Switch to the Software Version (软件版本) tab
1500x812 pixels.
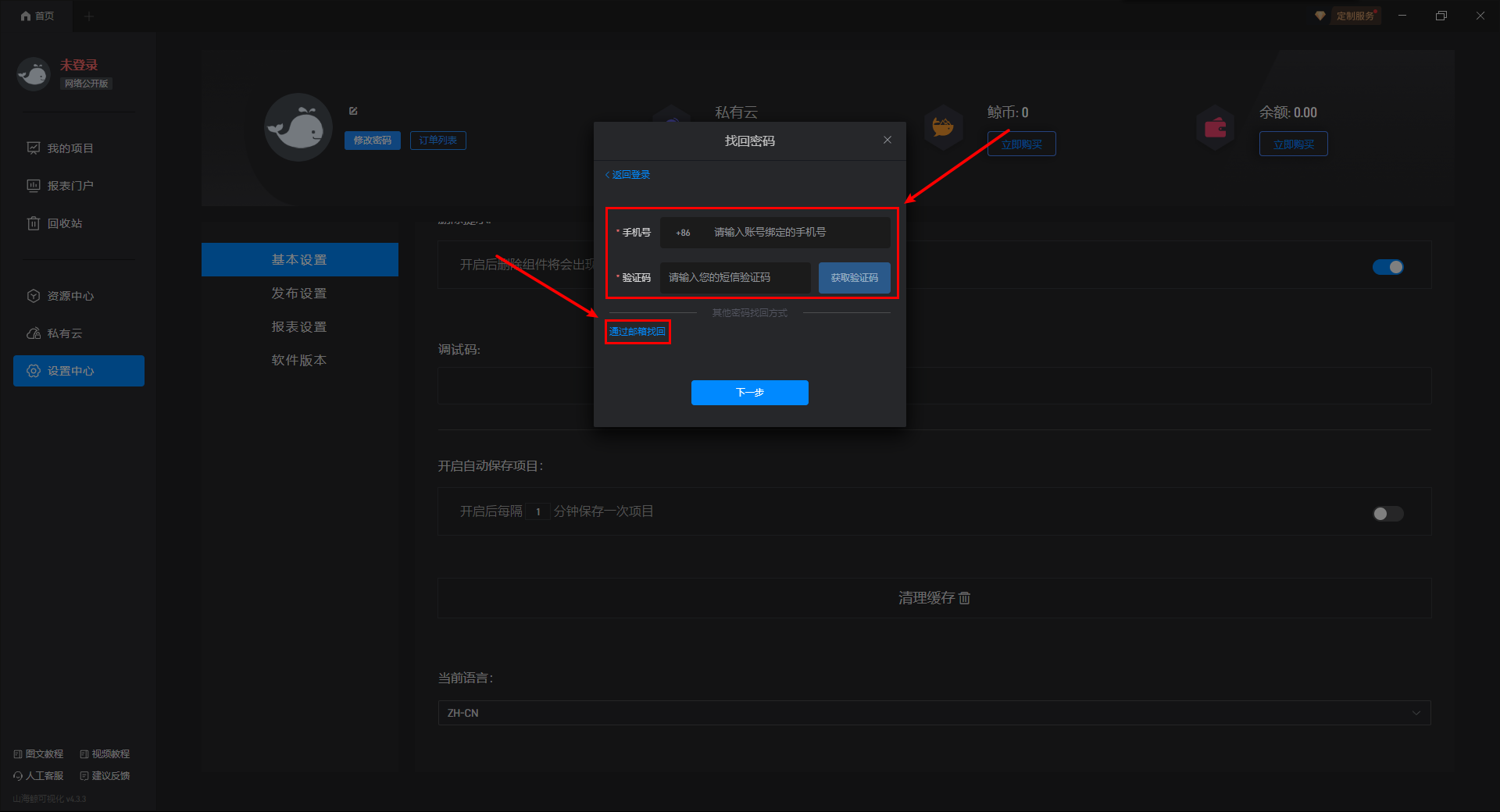[x=299, y=360]
